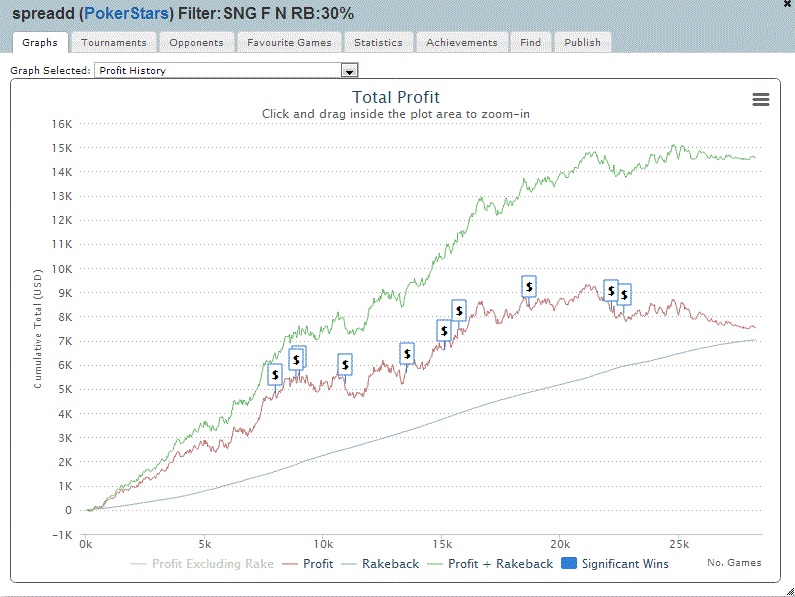
Task: Click the significant win marker near 13.5k games
Action: point(407,353)
